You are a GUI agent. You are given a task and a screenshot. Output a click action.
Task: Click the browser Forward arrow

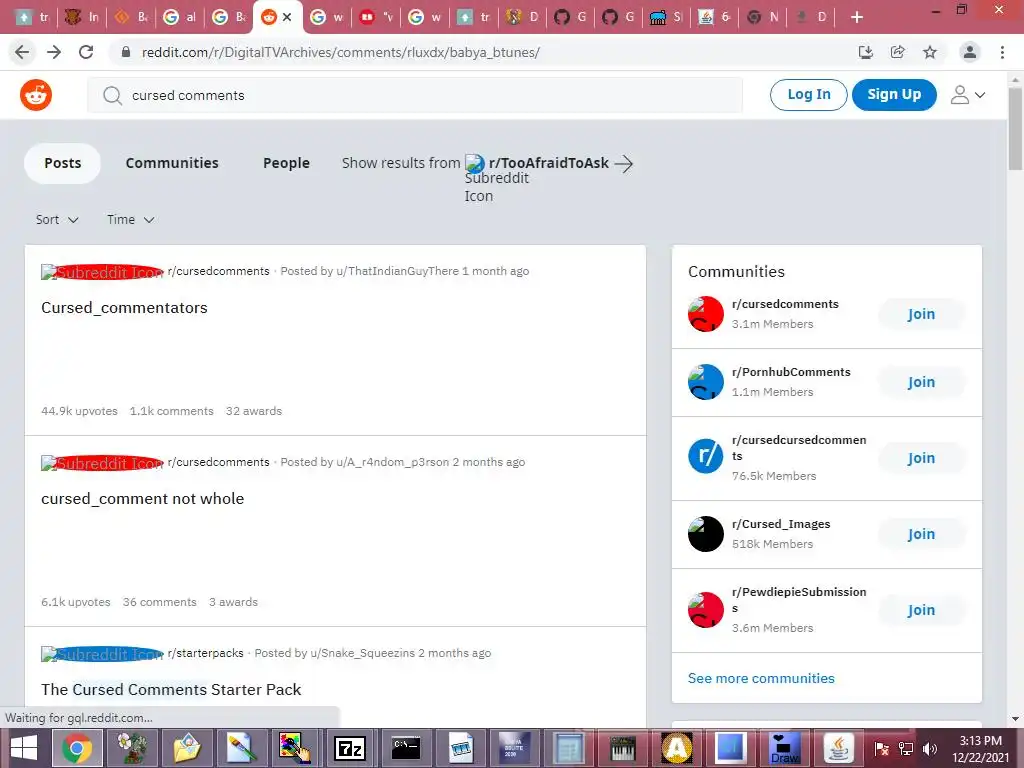(54, 52)
